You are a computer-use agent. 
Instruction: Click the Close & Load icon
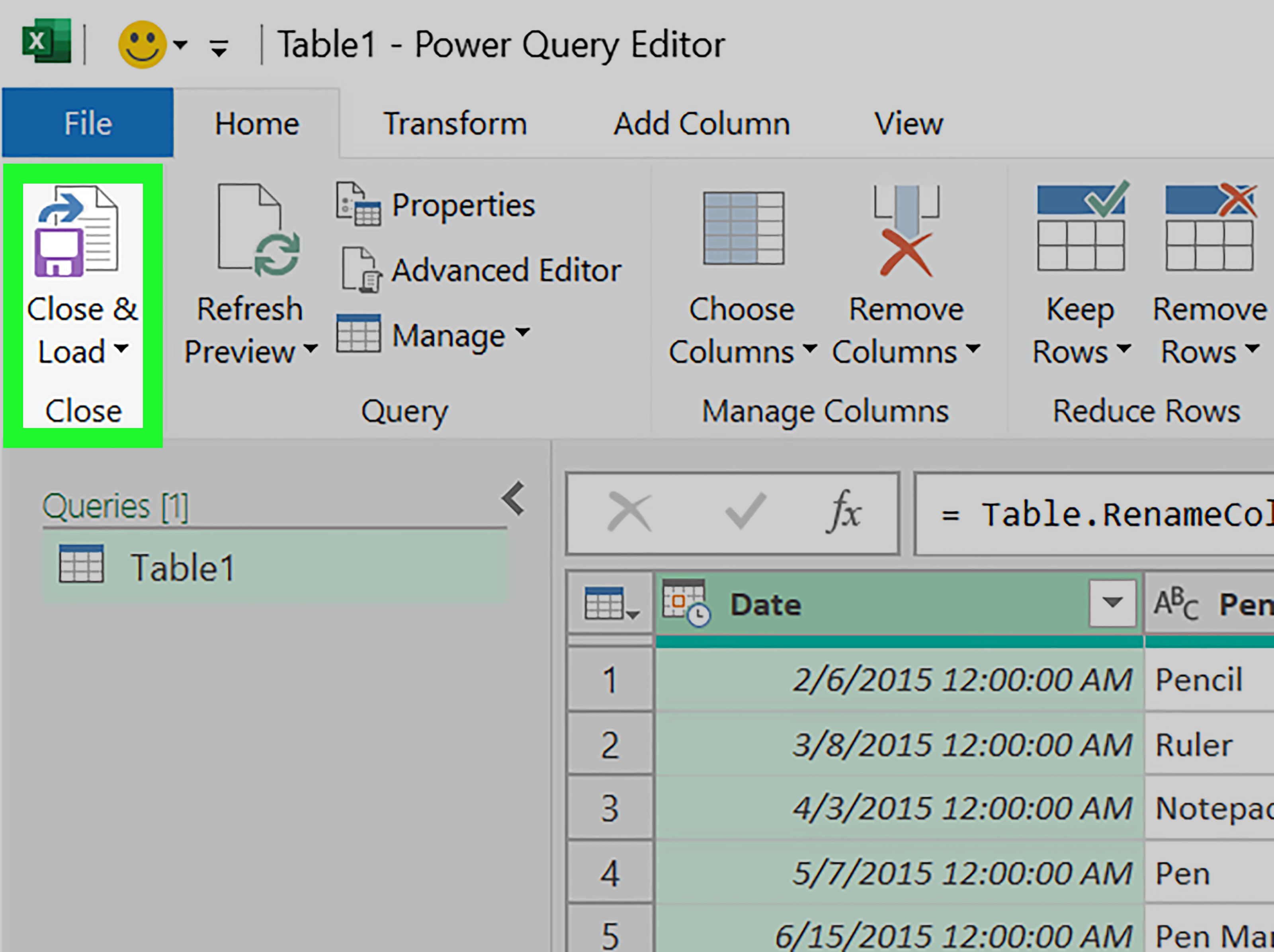76,231
